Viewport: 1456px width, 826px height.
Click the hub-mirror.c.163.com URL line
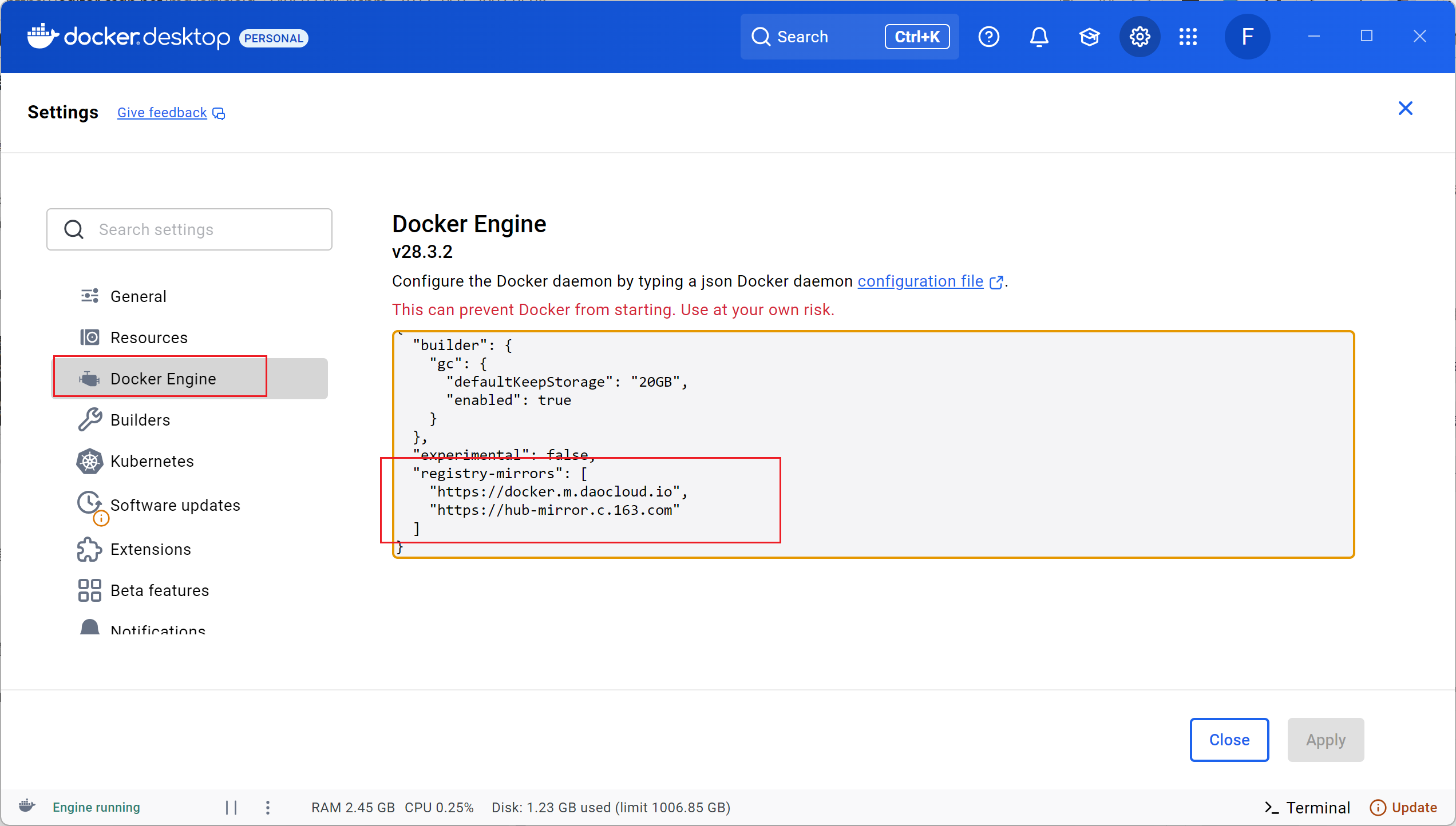[x=554, y=510]
